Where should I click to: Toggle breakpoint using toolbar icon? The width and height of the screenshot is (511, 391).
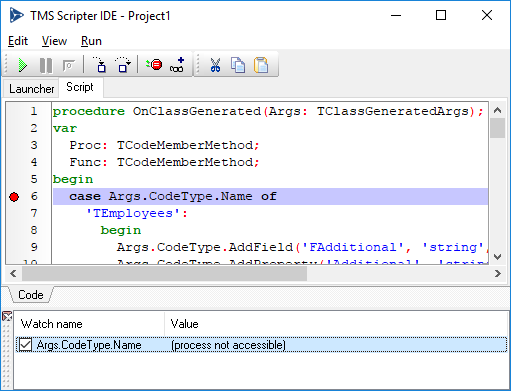[x=154, y=64]
